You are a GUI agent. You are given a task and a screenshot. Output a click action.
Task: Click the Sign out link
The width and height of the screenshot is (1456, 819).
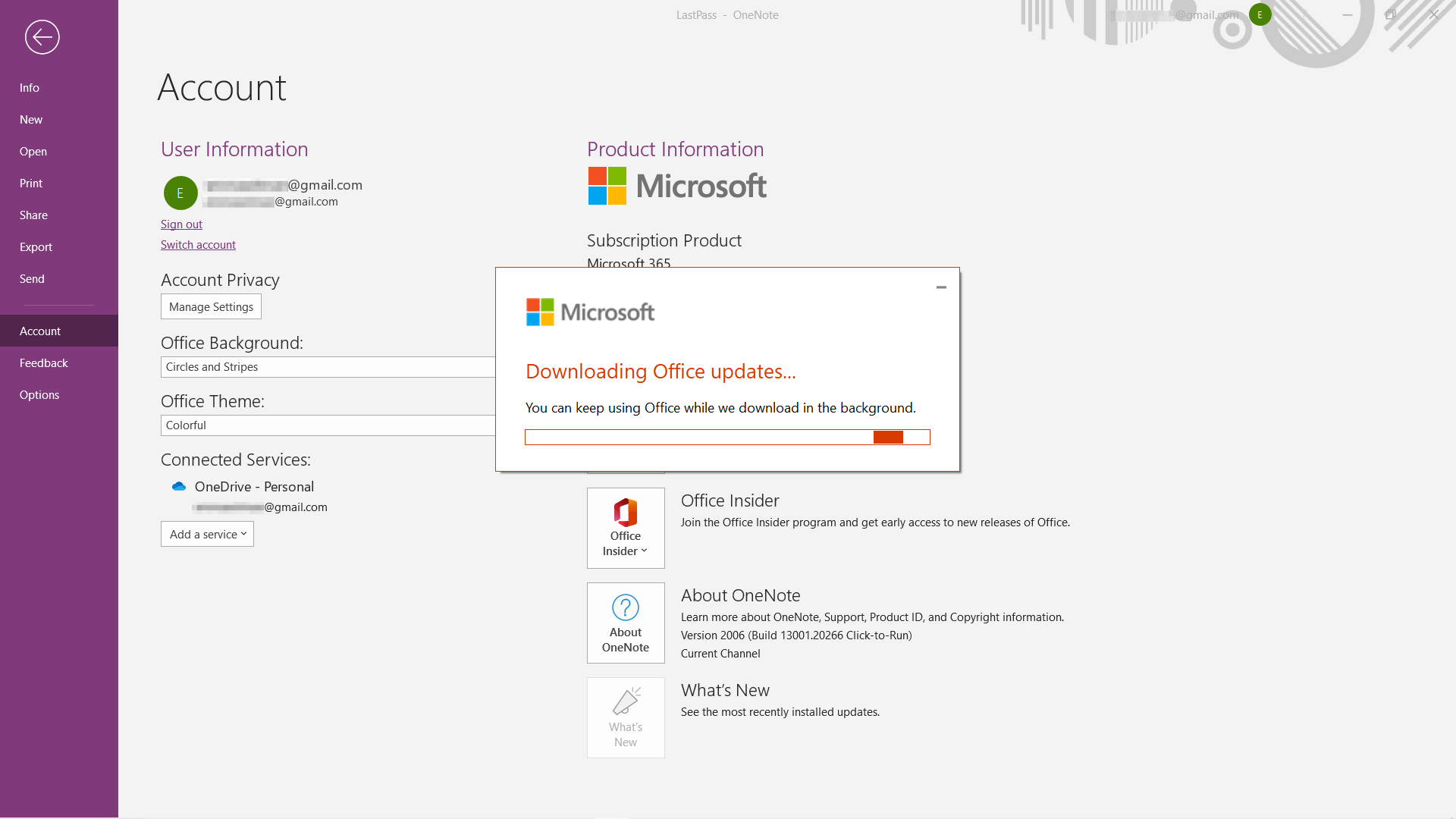181,224
